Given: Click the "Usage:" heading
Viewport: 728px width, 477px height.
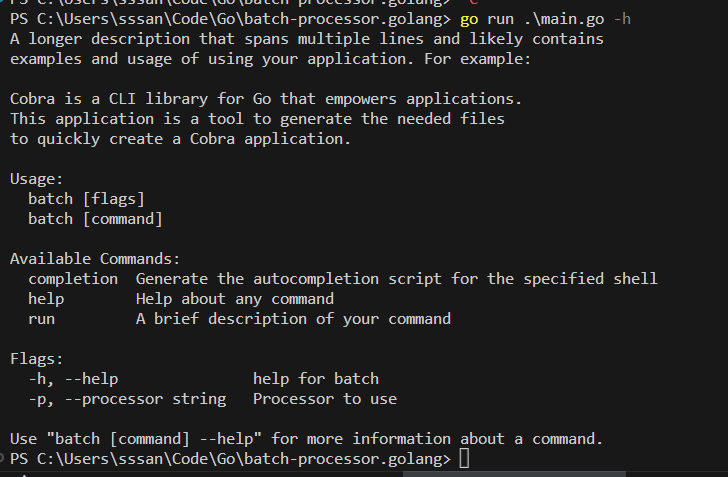Looking at the screenshot, I should (37, 179).
